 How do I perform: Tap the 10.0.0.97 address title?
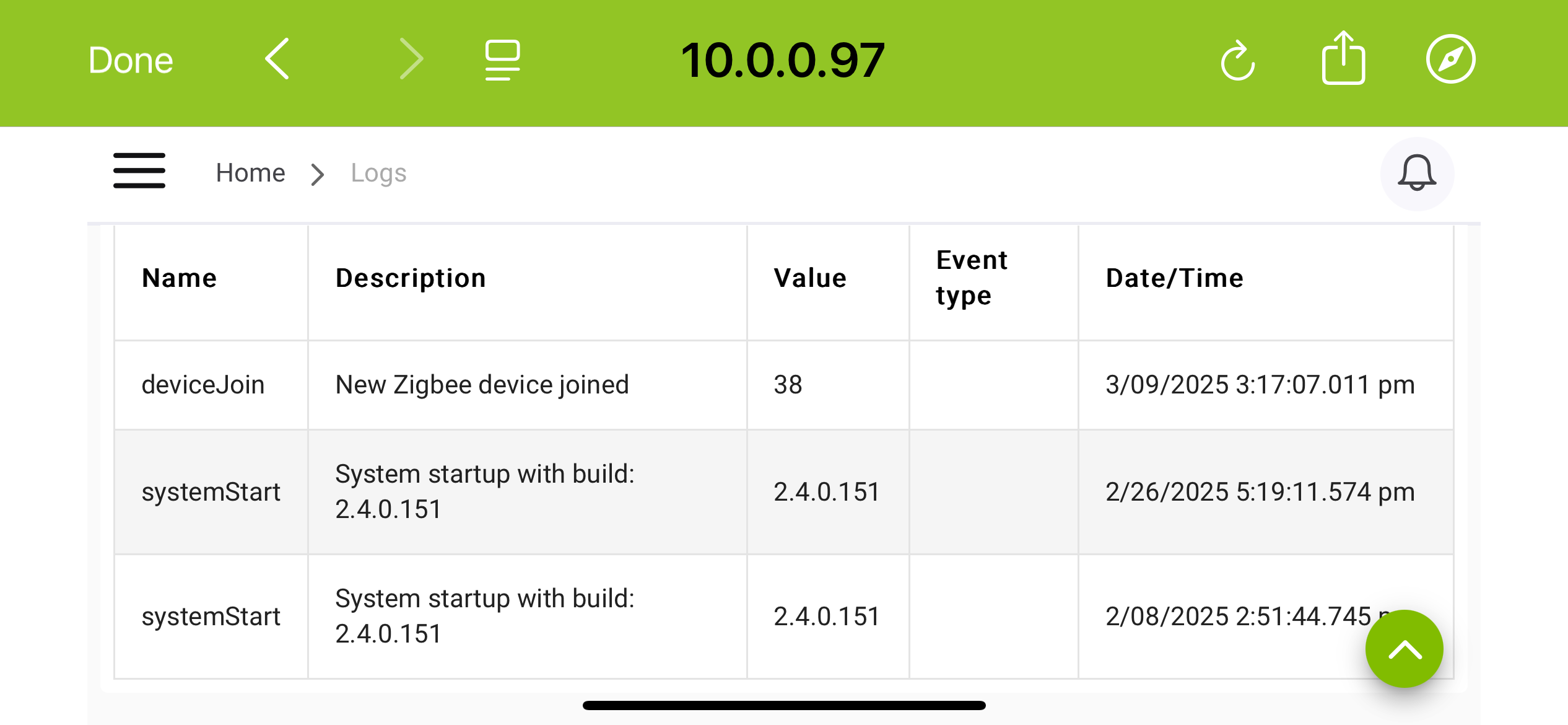point(783,60)
